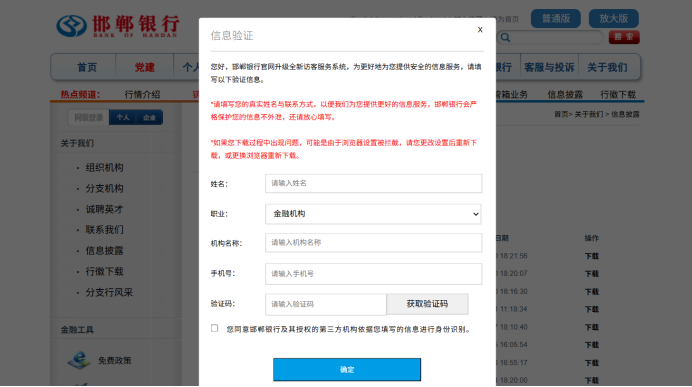Switch to 放大版 enlarged version
Screen dimensions: 692x387
pyautogui.click(x=613, y=19)
